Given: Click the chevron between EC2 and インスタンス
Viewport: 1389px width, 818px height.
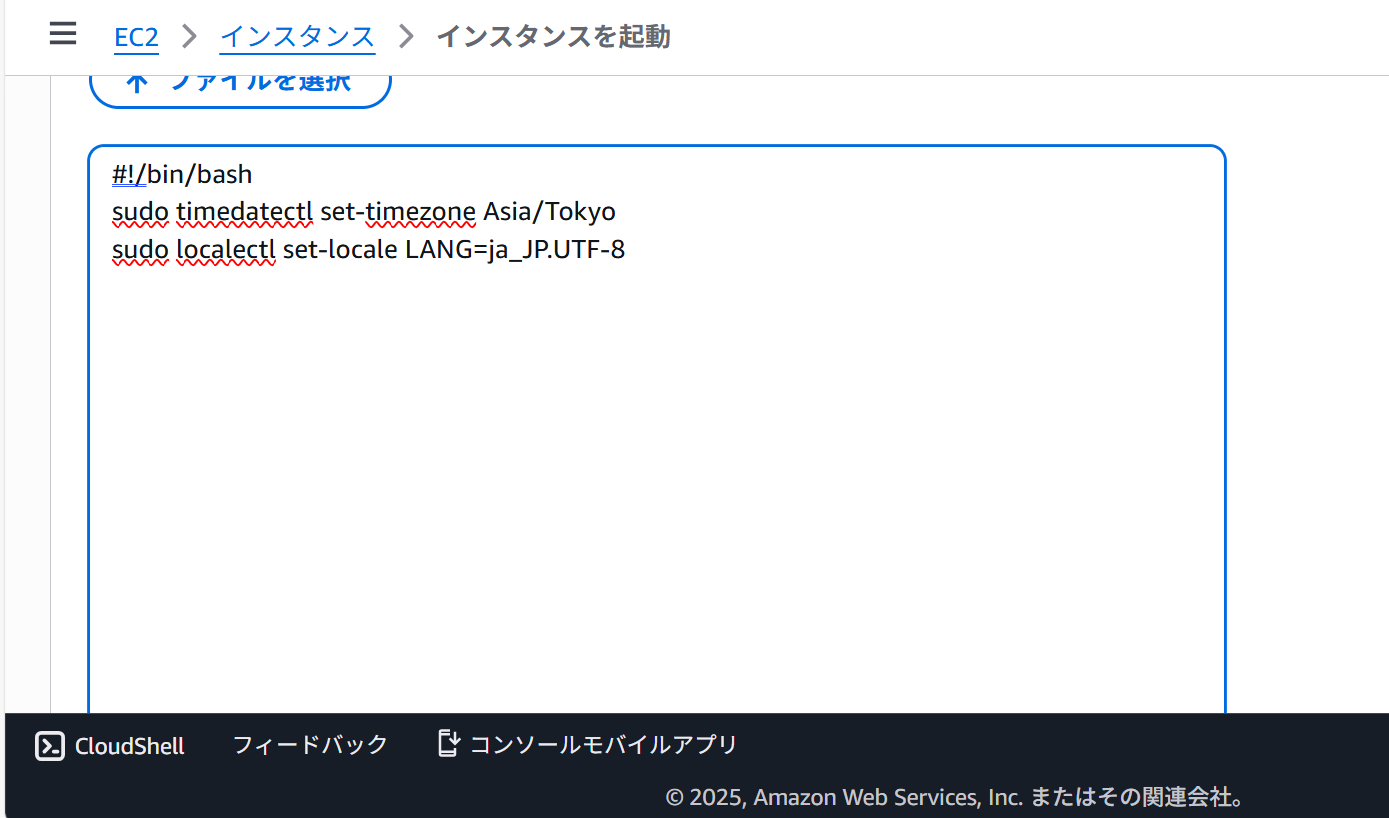Looking at the screenshot, I should coord(188,36).
